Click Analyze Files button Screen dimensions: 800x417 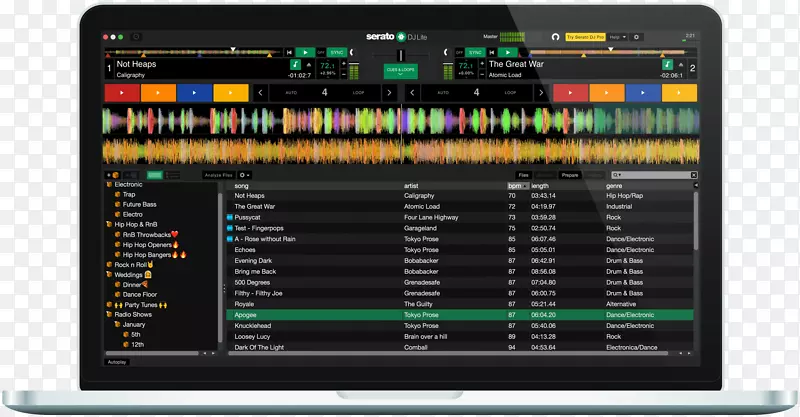[218, 175]
